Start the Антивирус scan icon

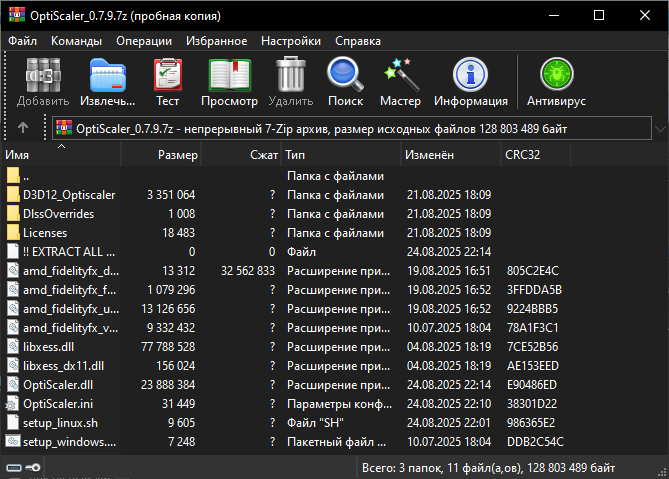[x=556, y=74]
